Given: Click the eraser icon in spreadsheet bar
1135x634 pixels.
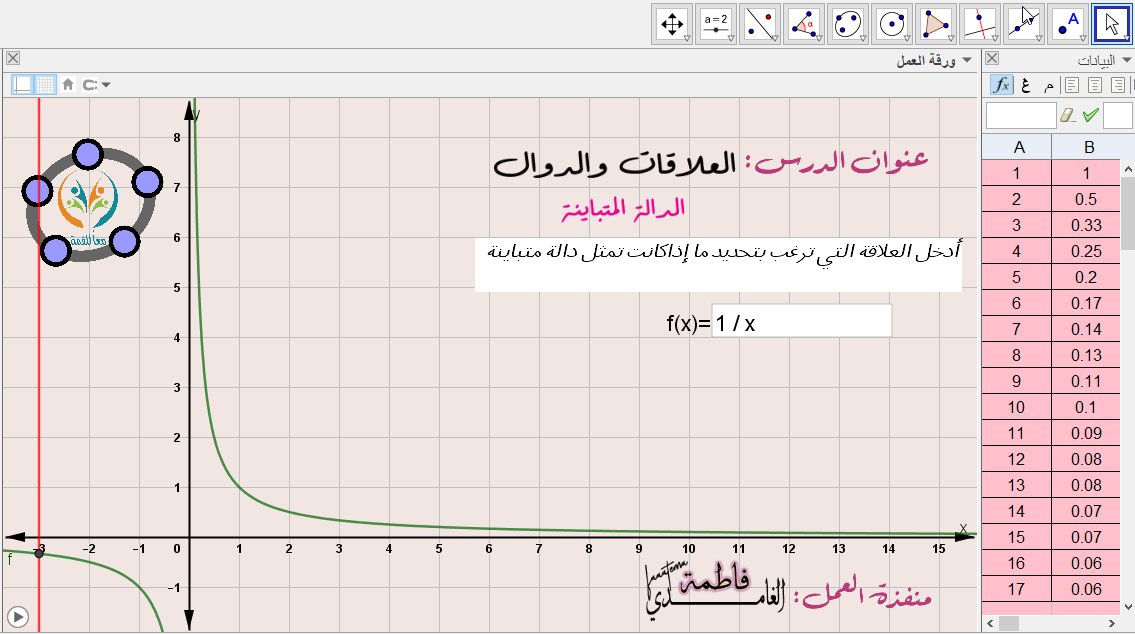Looking at the screenshot, I should [x=1068, y=115].
